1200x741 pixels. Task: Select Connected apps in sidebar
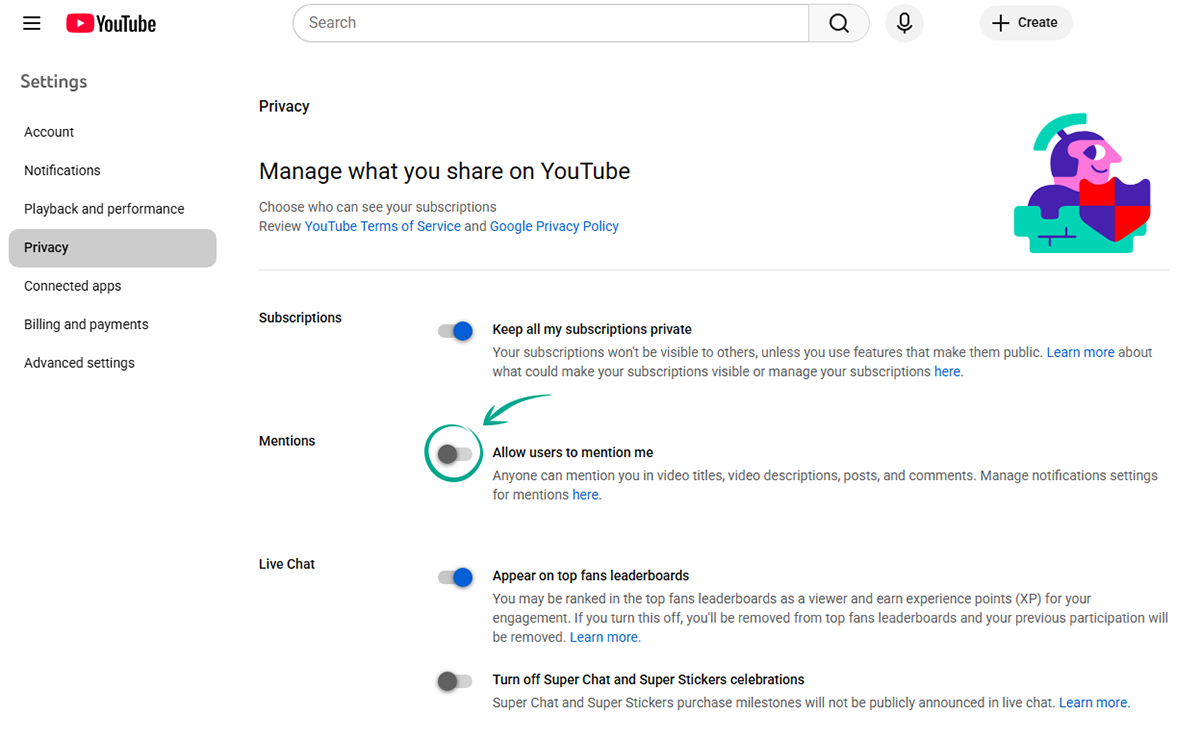tap(72, 286)
